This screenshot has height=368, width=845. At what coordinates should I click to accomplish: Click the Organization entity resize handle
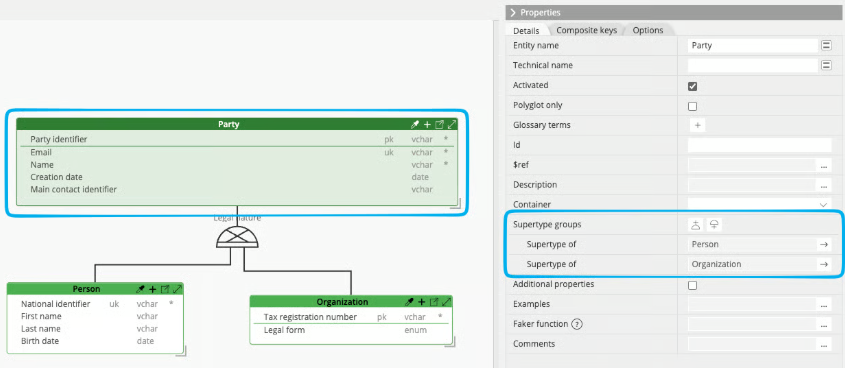pyautogui.click(x=451, y=341)
